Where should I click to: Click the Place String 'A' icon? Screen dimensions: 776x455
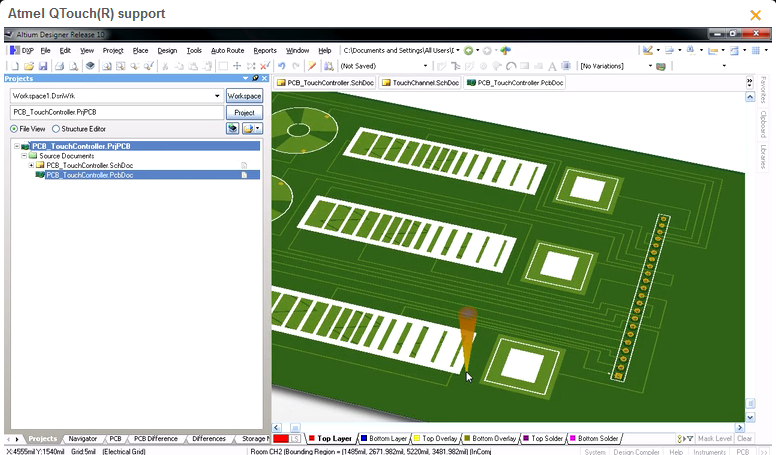click(x=552, y=66)
